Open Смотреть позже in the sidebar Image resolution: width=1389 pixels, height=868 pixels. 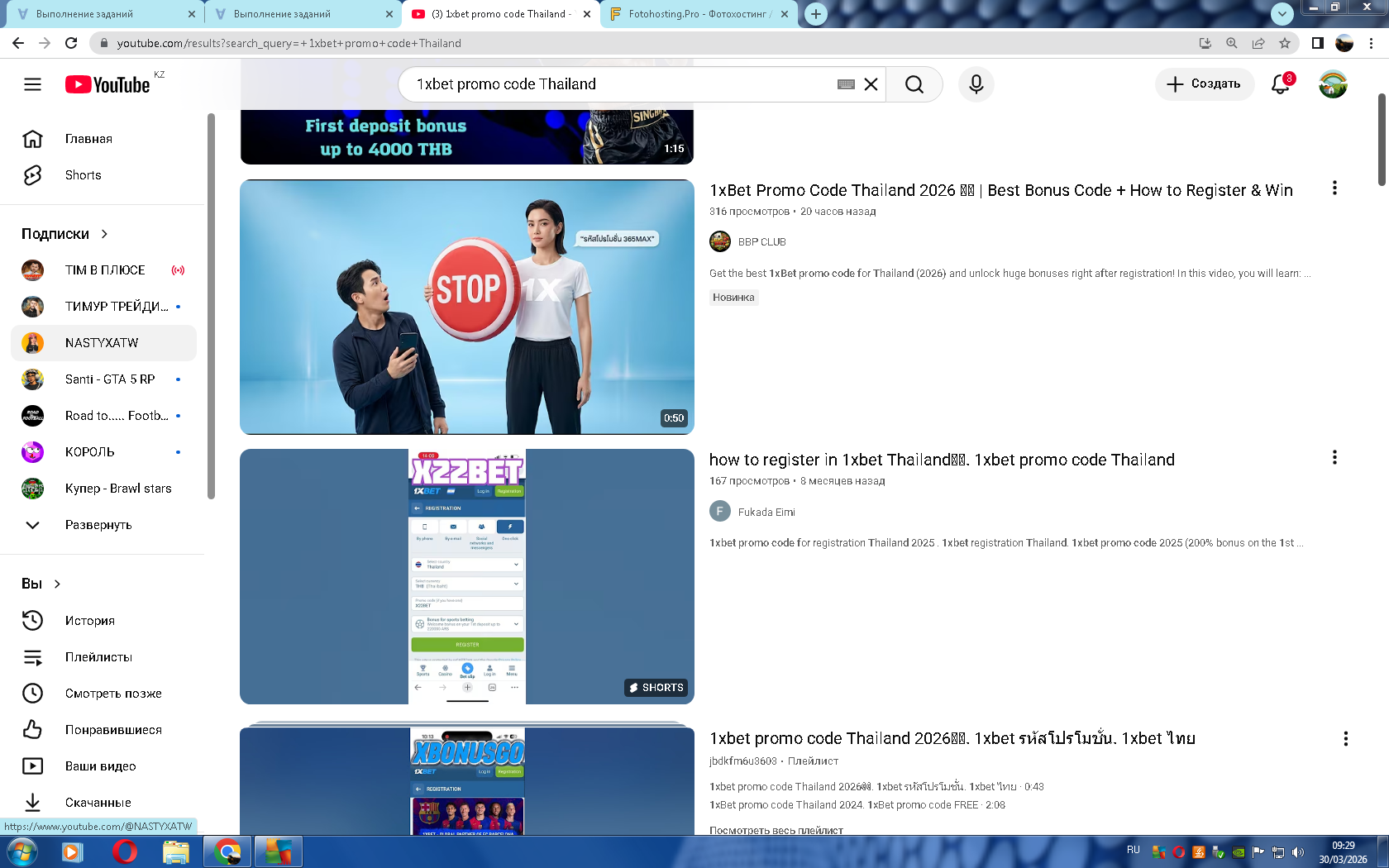click(x=104, y=694)
